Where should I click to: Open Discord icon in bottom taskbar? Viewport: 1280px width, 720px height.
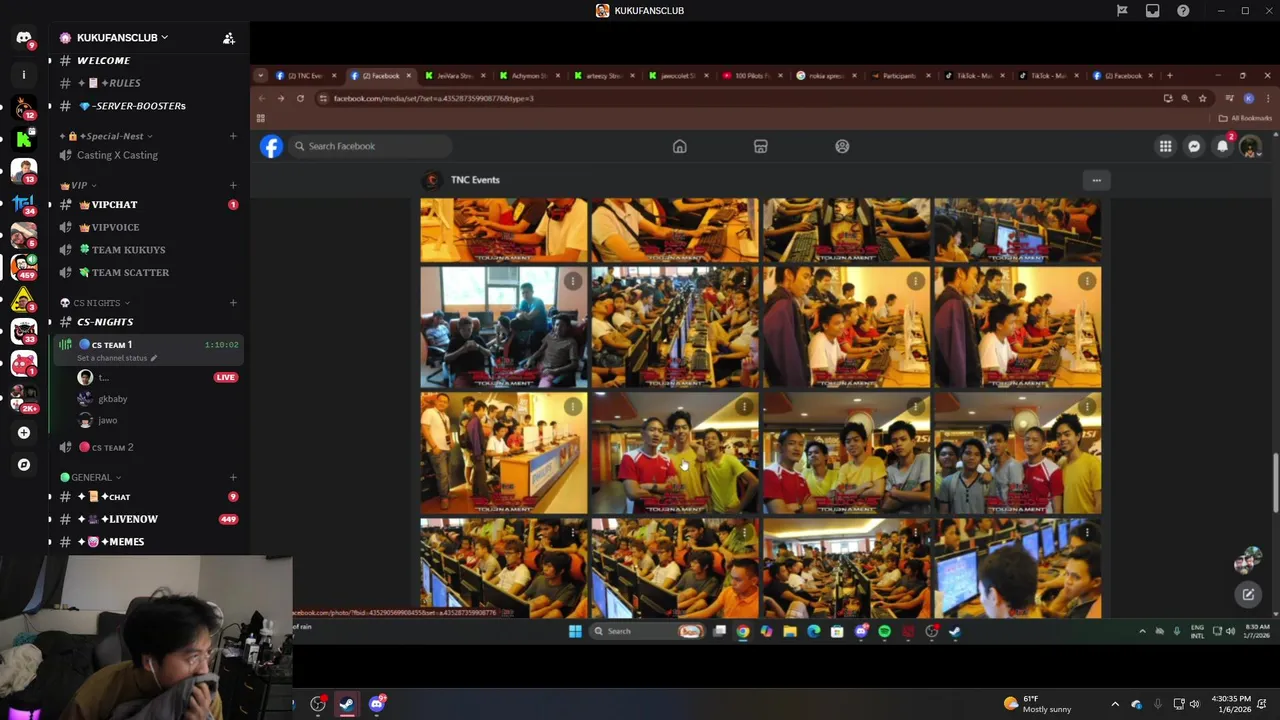point(377,704)
